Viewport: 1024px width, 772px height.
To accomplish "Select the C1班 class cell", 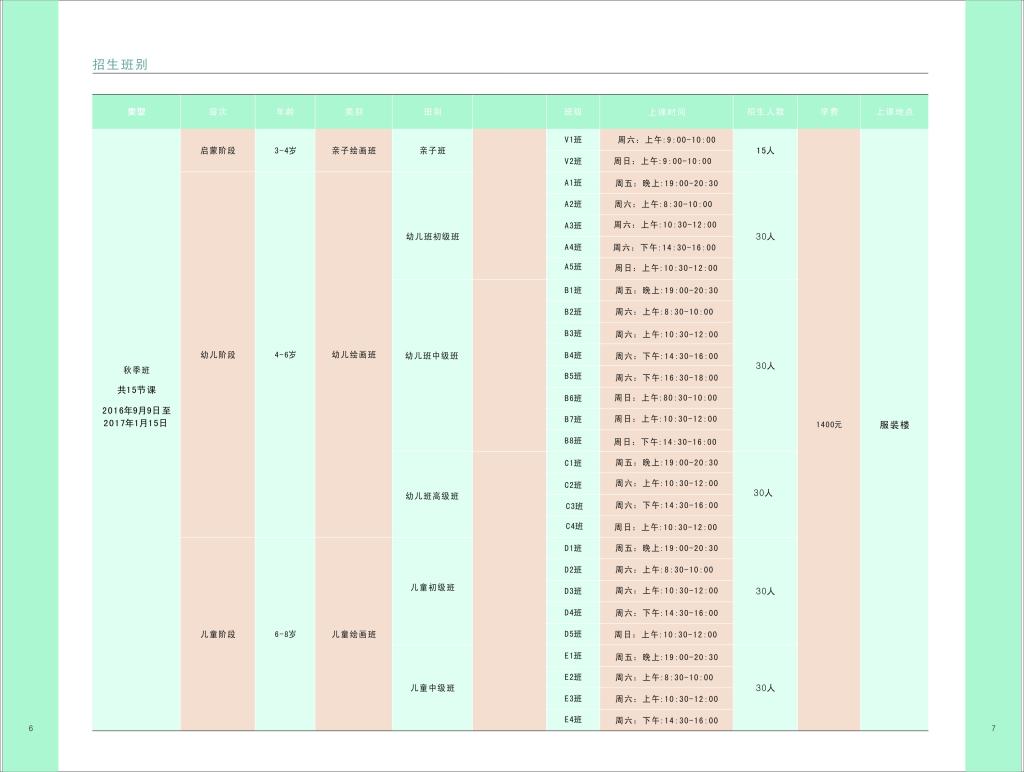I will pos(573,463).
